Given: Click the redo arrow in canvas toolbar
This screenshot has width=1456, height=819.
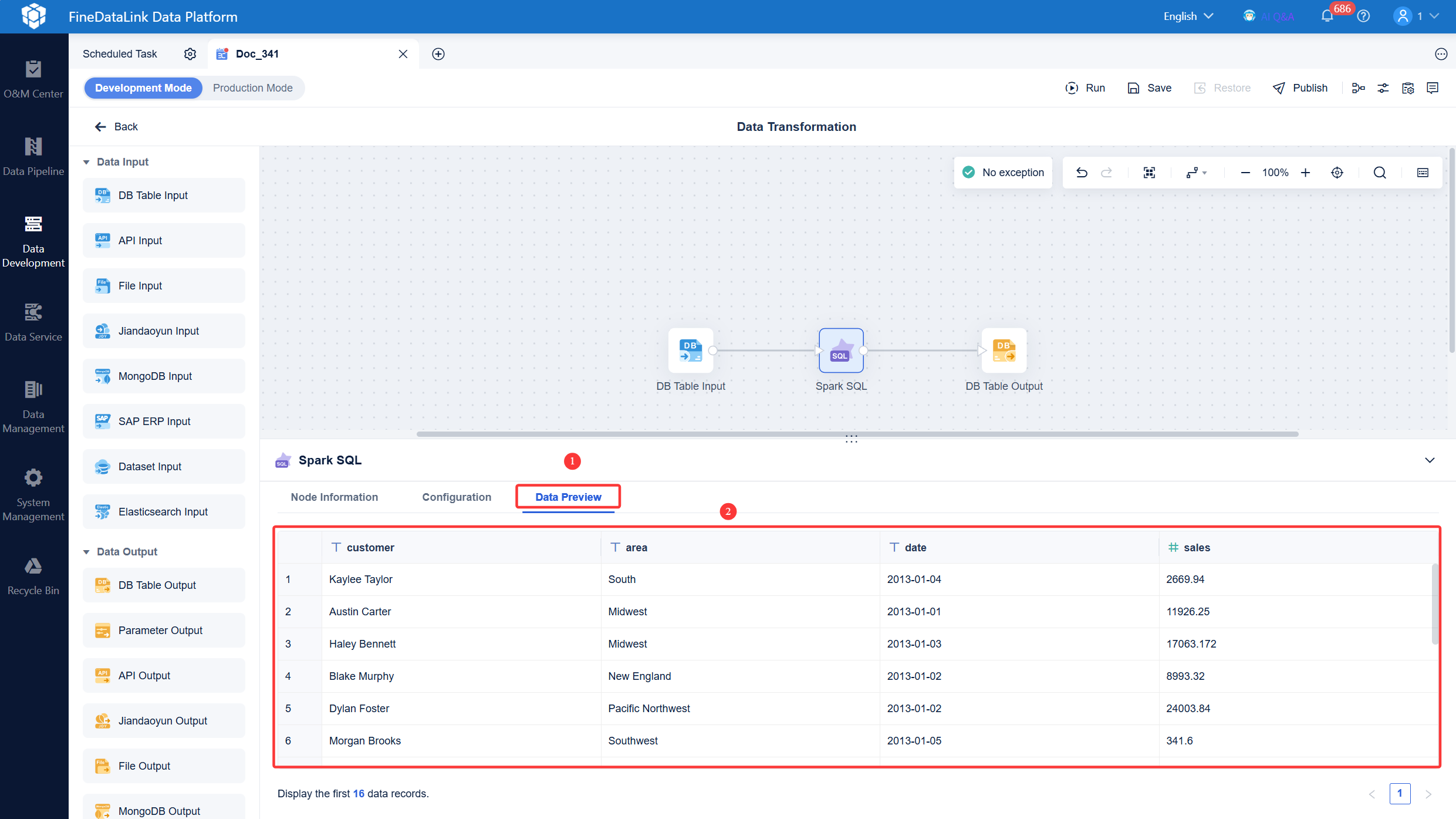Looking at the screenshot, I should click(x=1106, y=173).
